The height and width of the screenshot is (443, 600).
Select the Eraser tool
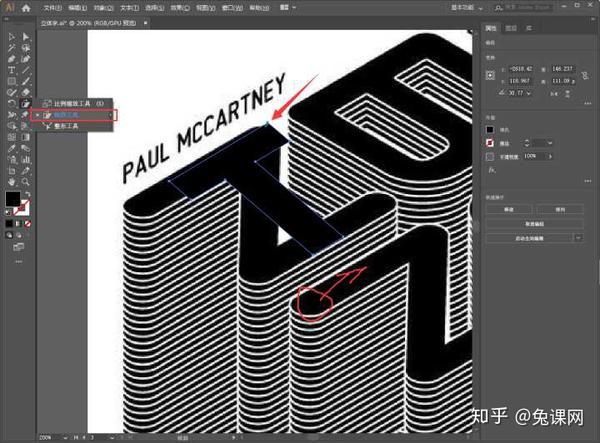(x=26, y=93)
